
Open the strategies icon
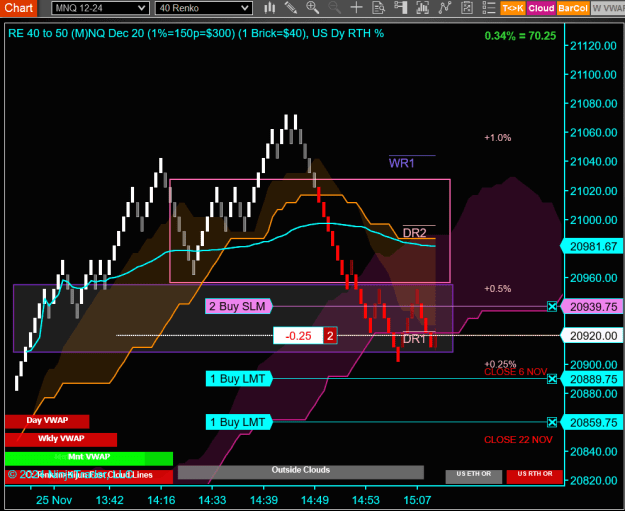(x=466, y=8)
